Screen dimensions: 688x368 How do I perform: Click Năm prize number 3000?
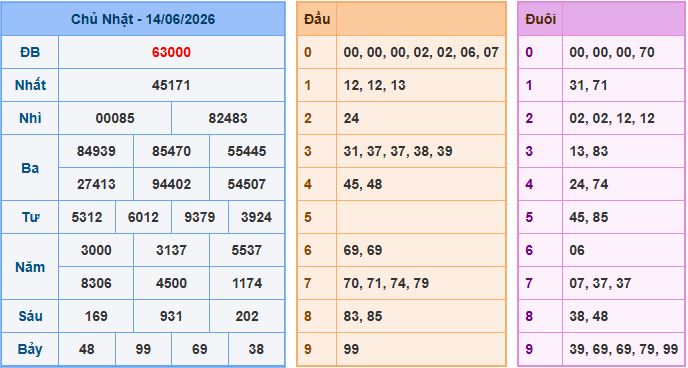[96, 250]
